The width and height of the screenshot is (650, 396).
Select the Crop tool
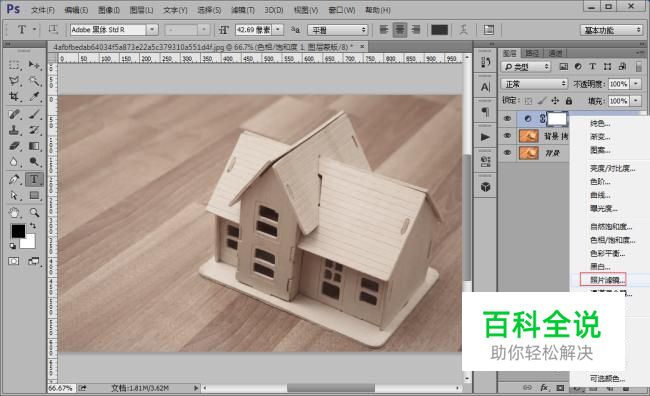click(x=15, y=97)
